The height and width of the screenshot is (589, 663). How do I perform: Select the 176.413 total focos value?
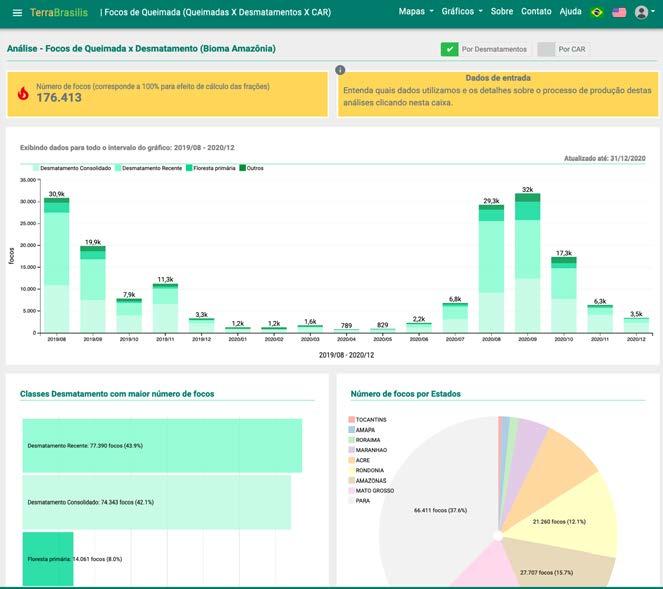tap(59, 98)
